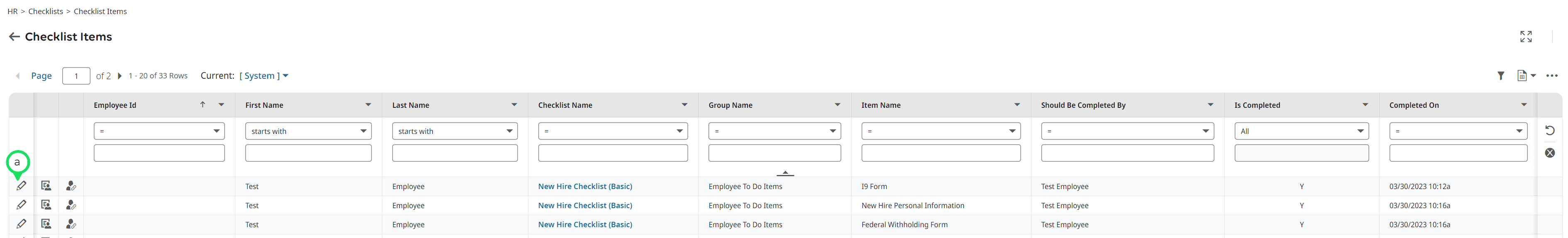Click the clear filters X circle icon
This screenshot has height=238, width=1568.
coord(1550,153)
